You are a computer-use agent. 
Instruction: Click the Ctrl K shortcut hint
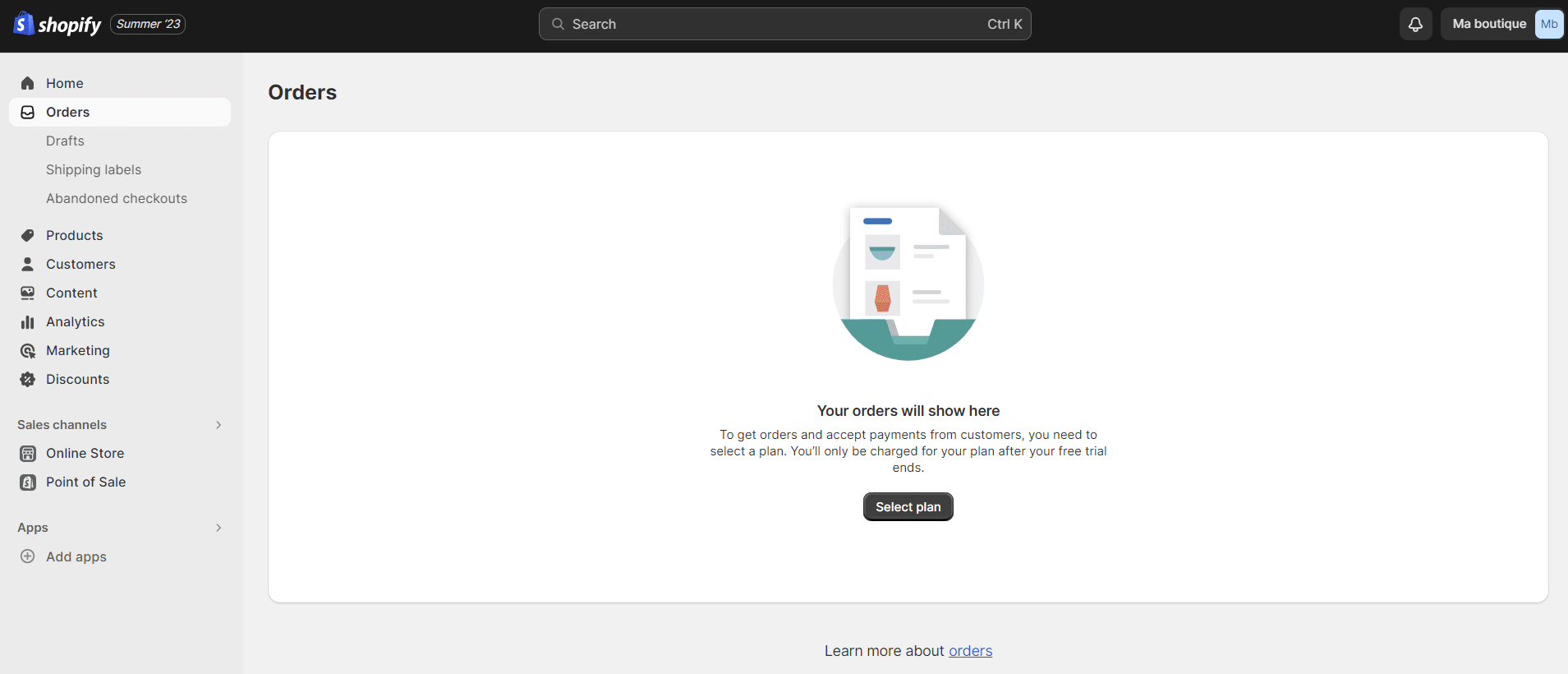pyautogui.click(x=1005, y=24)
